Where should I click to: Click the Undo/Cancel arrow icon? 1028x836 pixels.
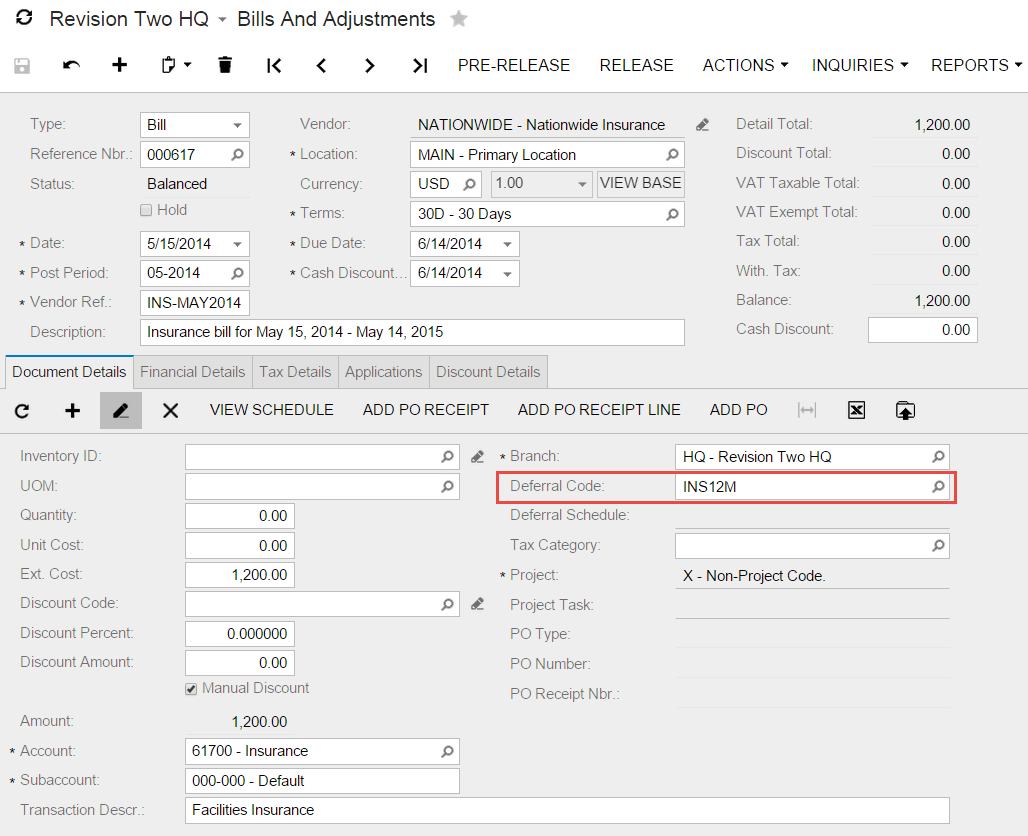point(71,65)
